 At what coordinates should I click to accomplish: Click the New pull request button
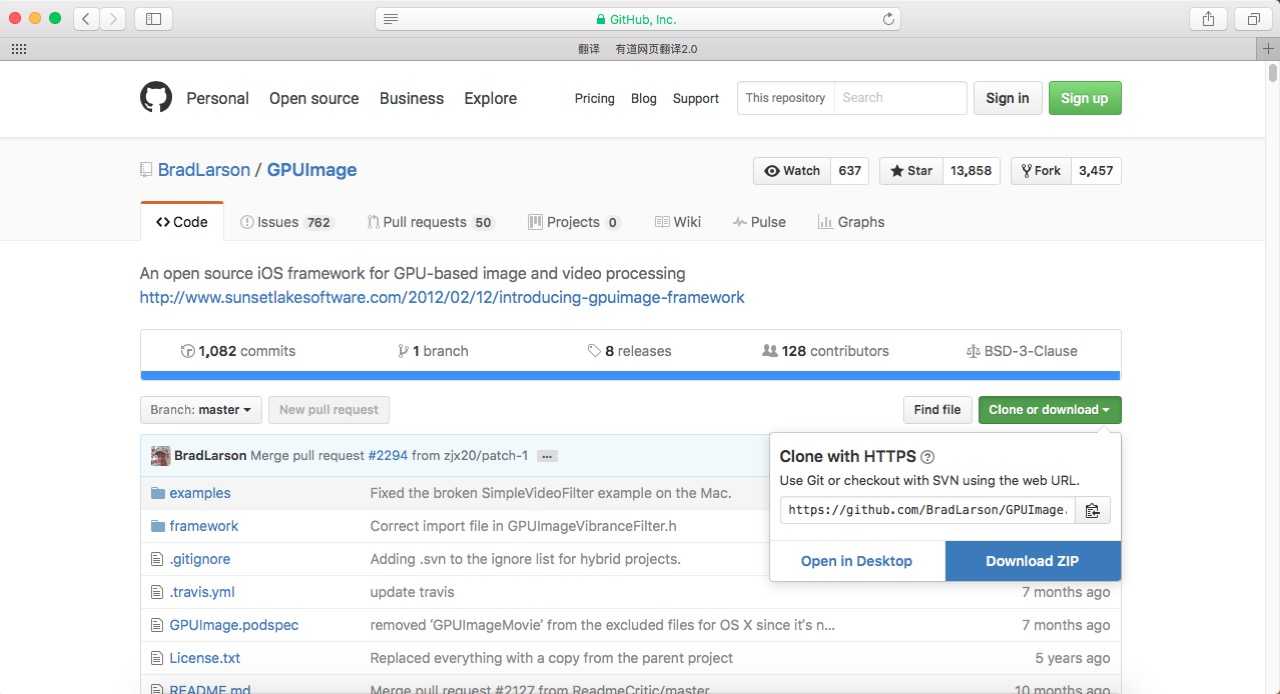click(329, 410)
